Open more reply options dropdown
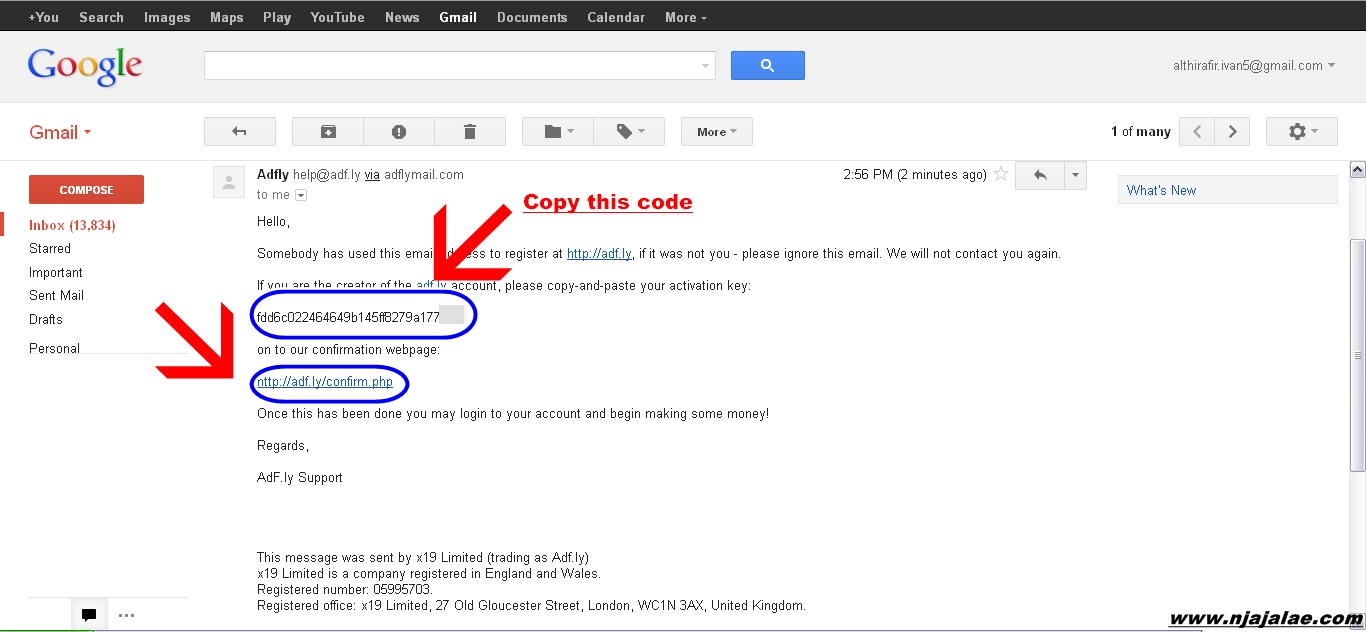 1076,175
